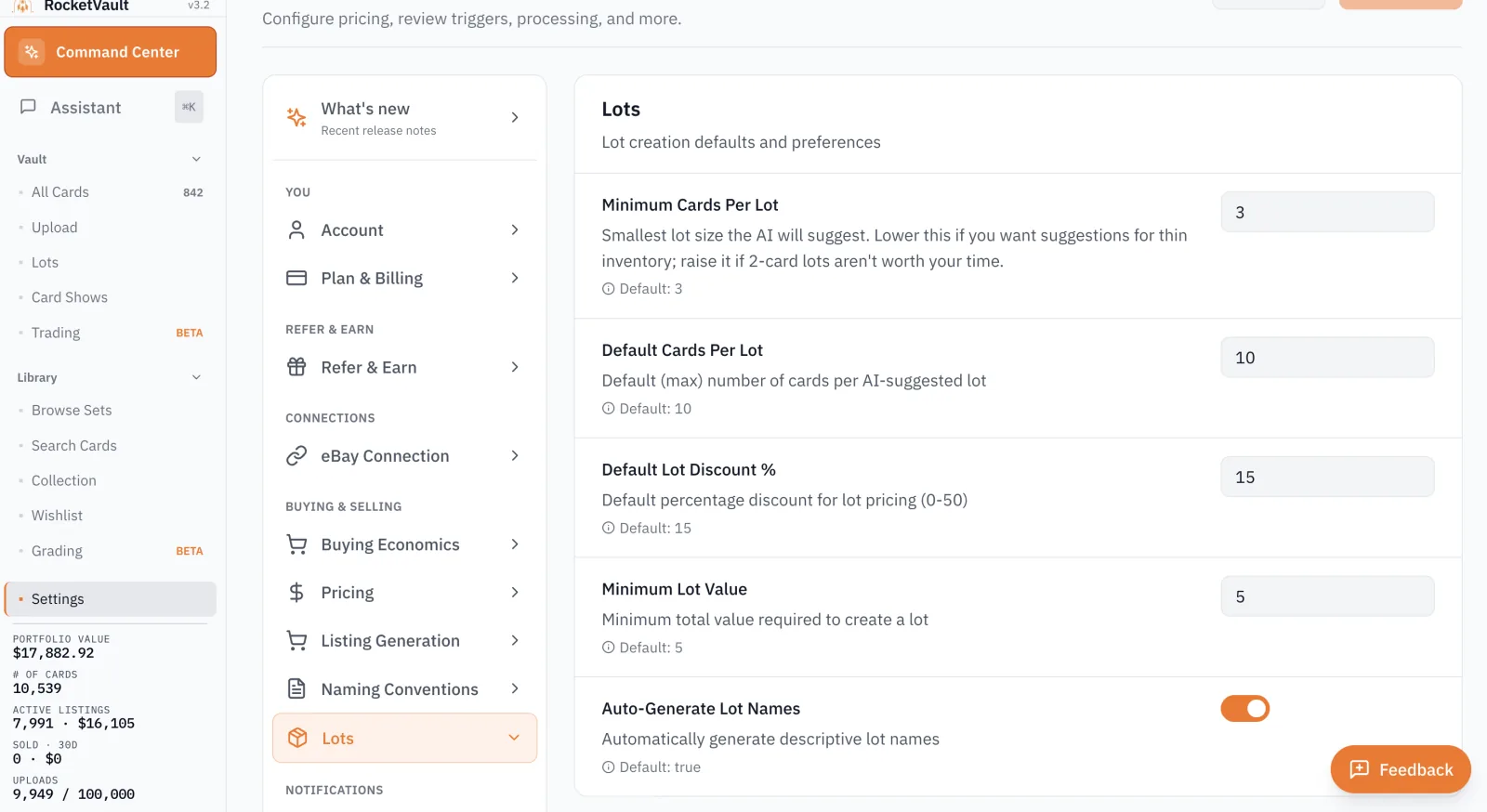1487x812 pixels.
Task: Click the Account person icon
Action: [x=296, y=229]
